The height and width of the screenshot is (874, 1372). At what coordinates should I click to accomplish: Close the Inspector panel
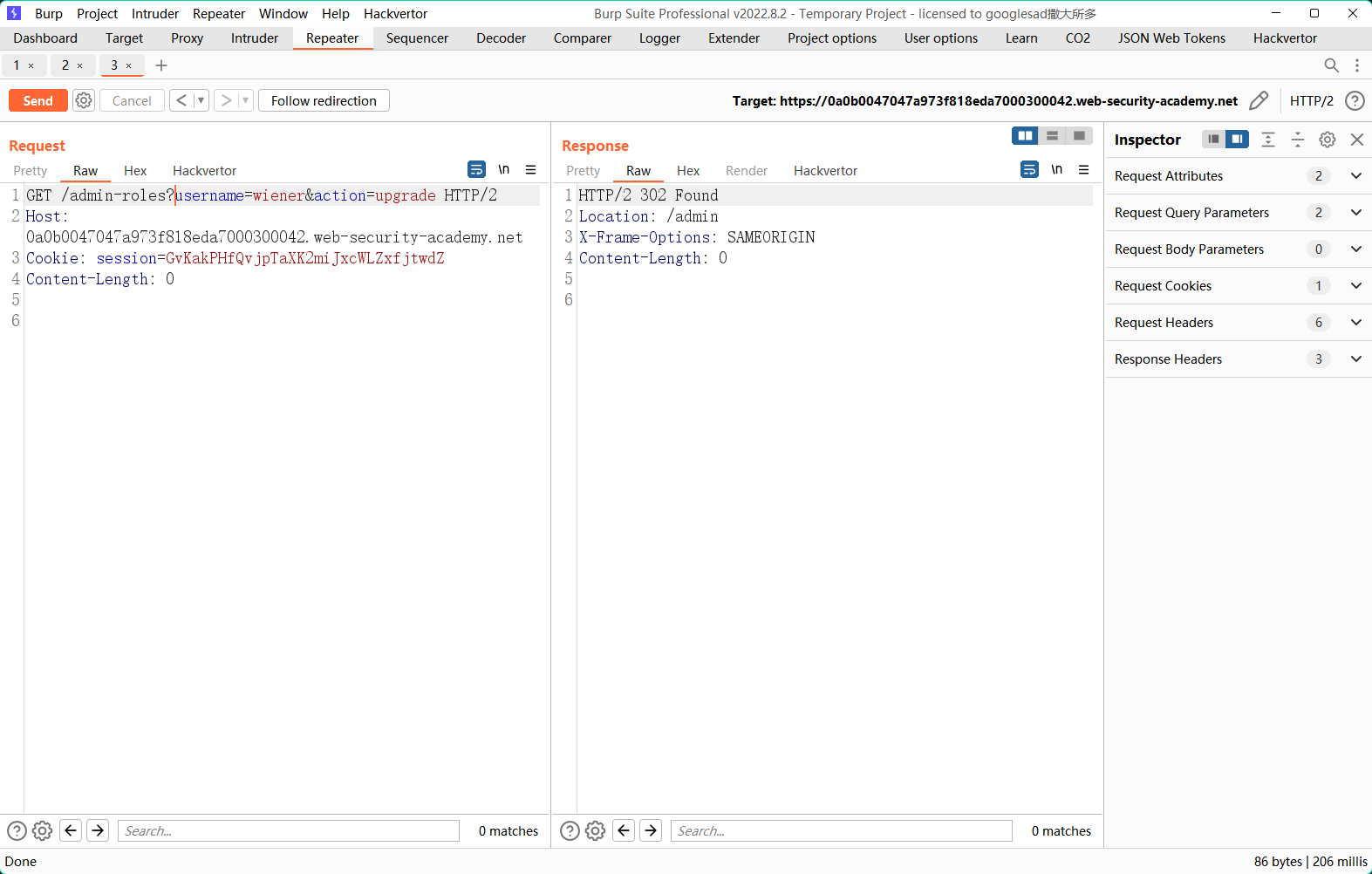pyautogui.click(x=1357, y=140)
